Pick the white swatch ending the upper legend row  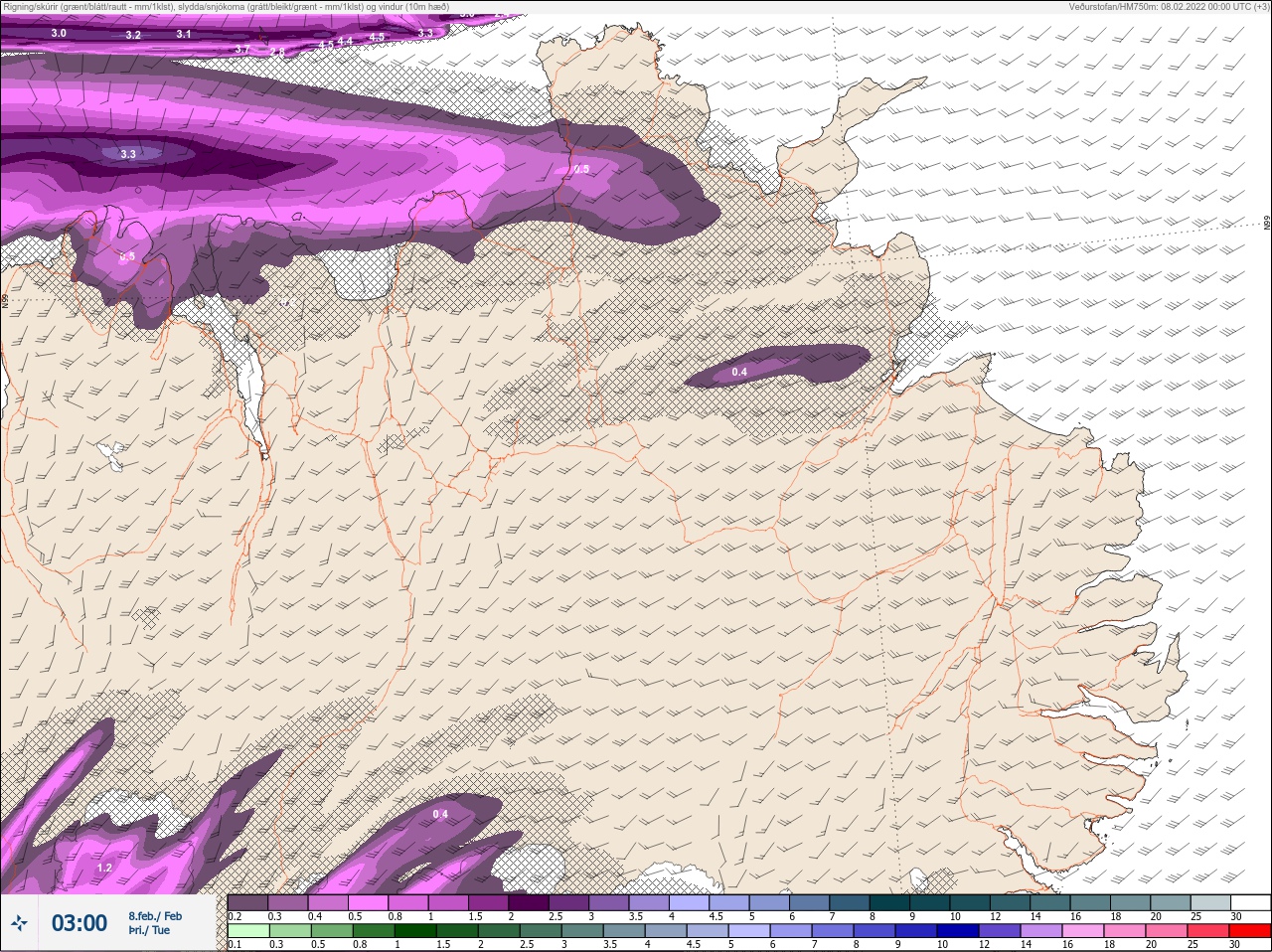point(1249,902)
